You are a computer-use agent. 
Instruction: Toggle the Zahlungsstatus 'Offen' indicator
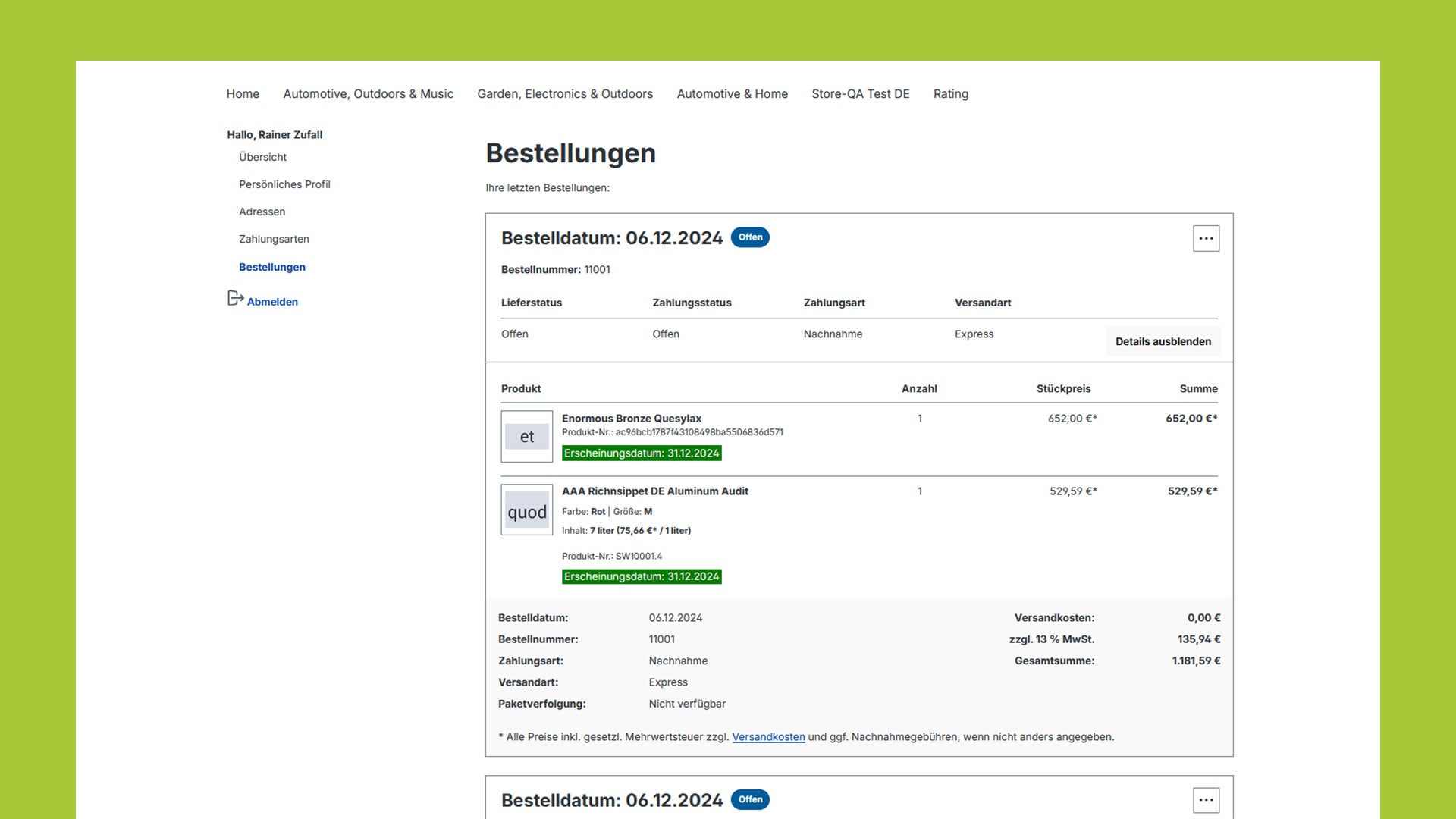click(x=665, y=333)
